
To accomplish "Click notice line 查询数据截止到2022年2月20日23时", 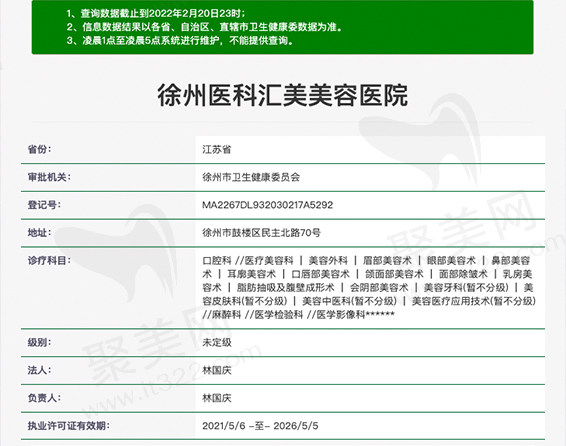I will click(156, 13).
